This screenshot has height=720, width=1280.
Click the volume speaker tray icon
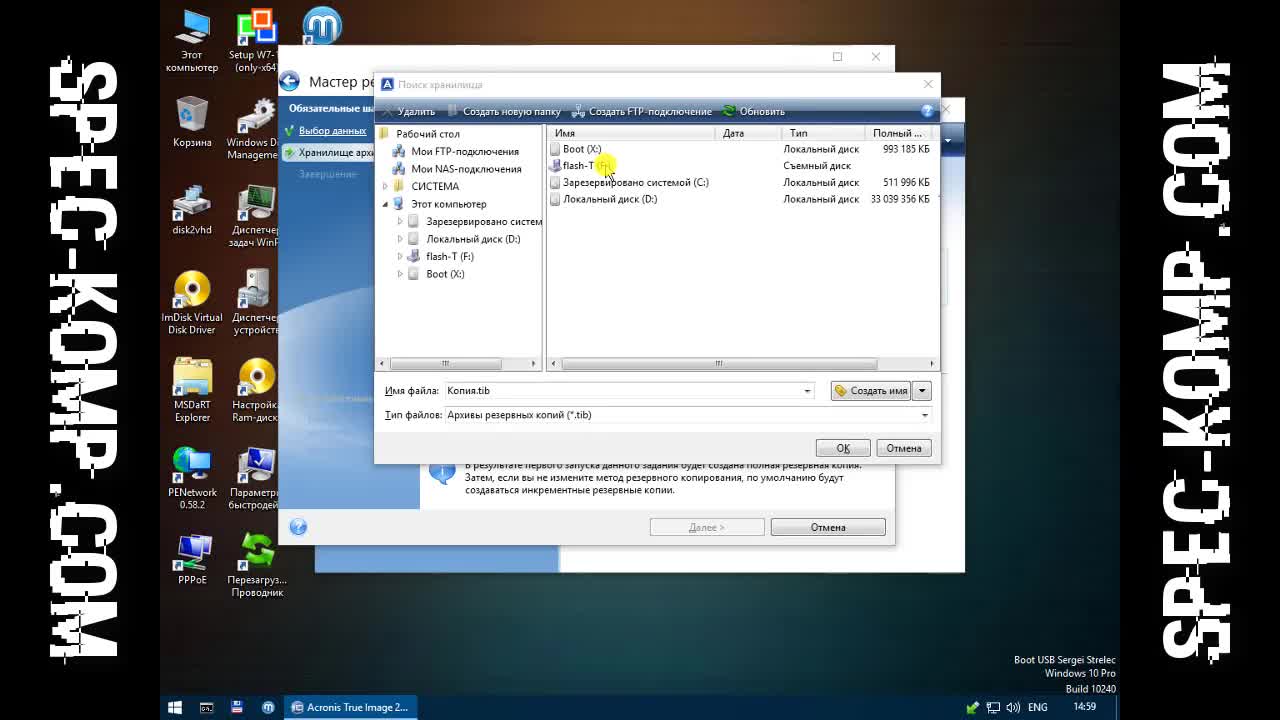[1012, 707]
